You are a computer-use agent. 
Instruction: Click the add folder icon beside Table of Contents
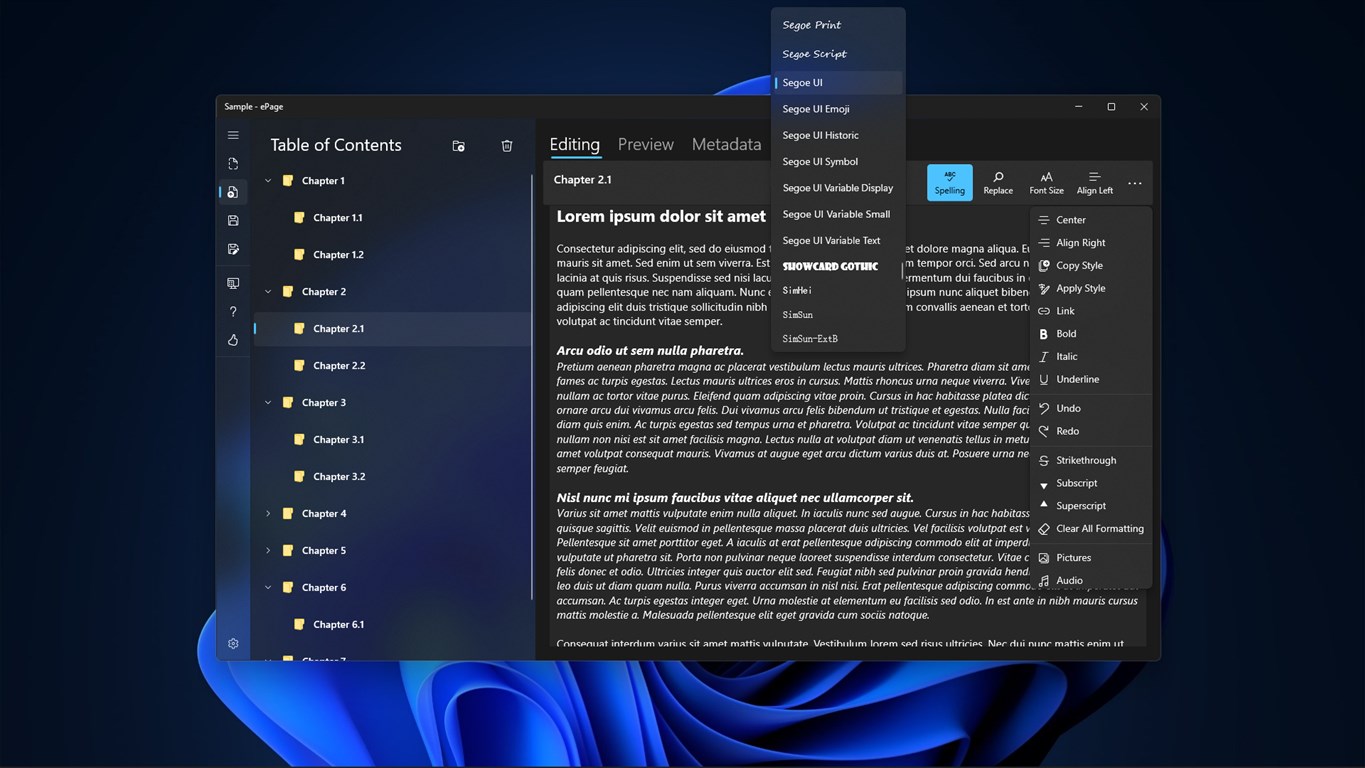[458, 146]
